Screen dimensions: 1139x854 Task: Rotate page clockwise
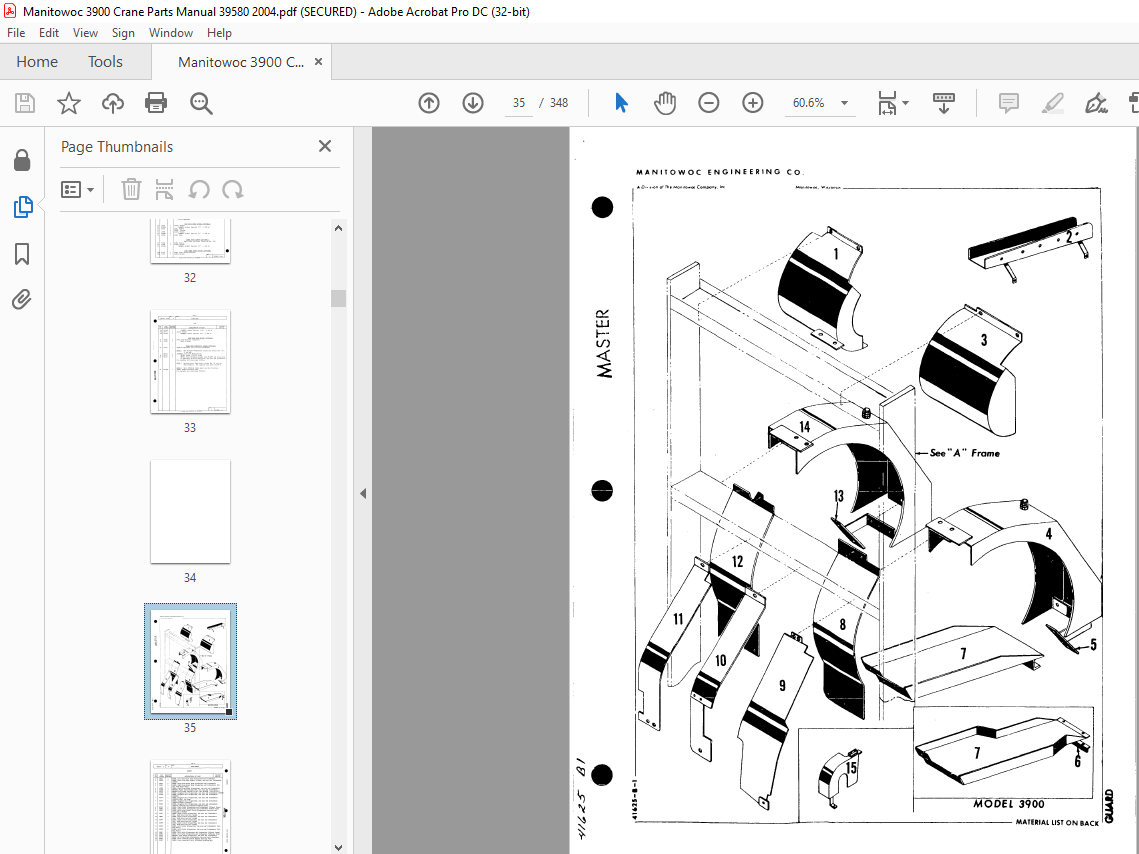(x=232, y=190)
